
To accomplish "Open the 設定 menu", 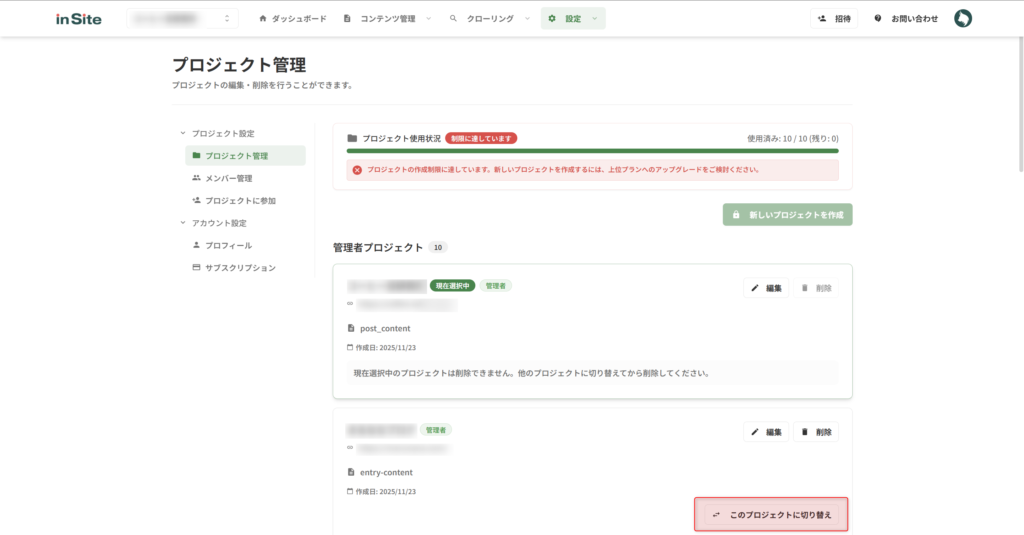I will 572,19.
